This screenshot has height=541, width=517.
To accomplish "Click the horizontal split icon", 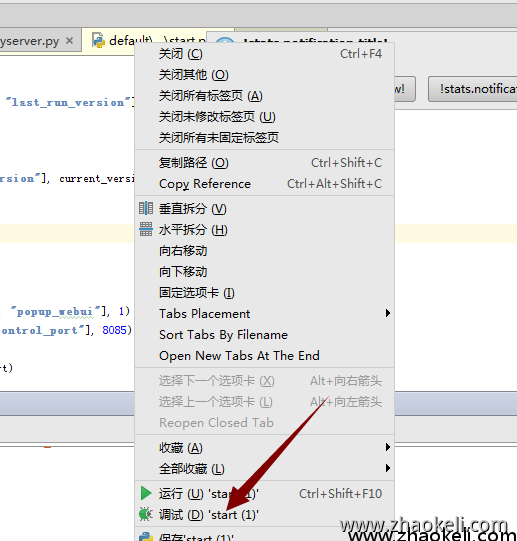I will tap(146, 229).
